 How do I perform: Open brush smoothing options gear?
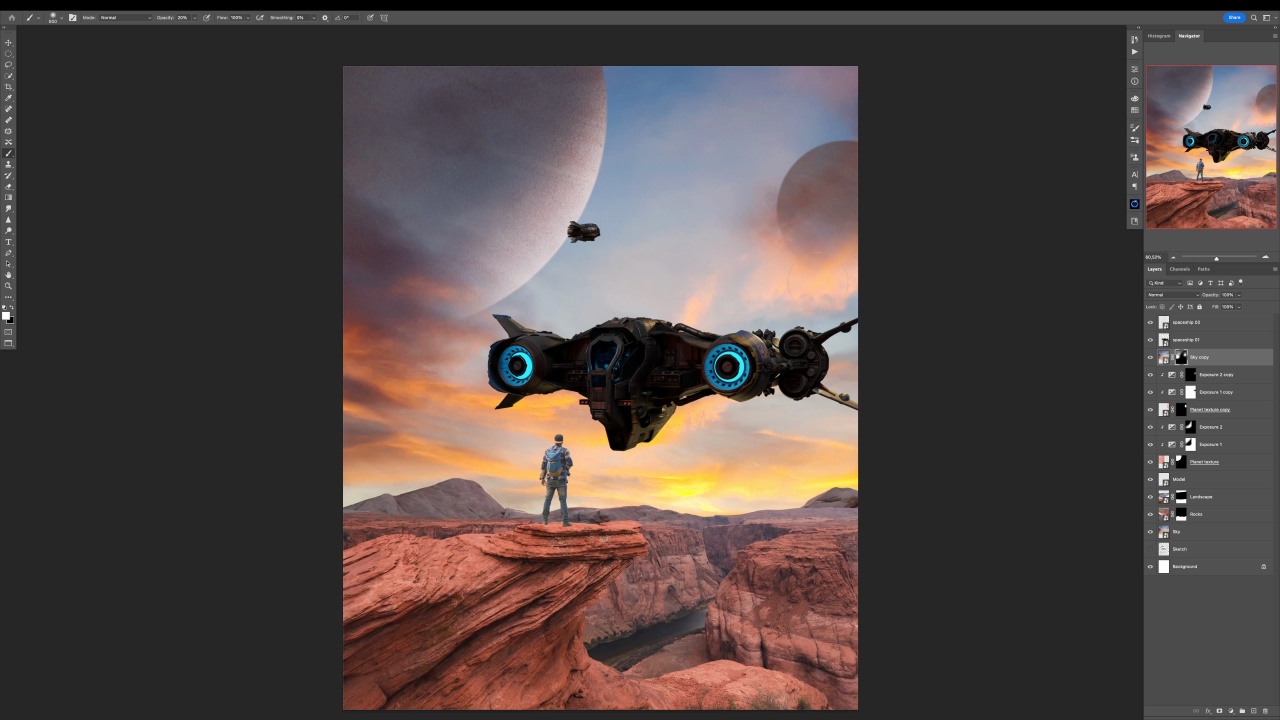point(324,17)
